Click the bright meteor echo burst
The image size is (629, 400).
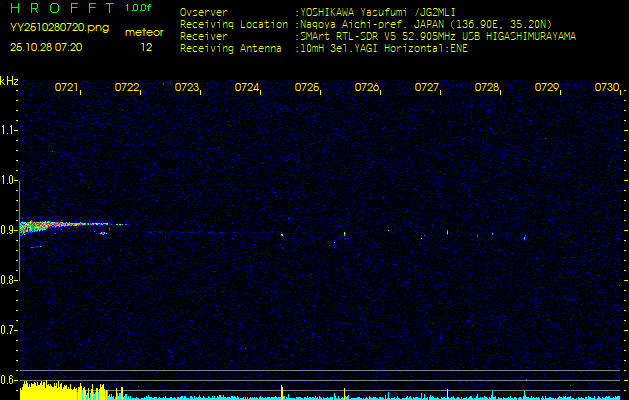pos(40,227)
